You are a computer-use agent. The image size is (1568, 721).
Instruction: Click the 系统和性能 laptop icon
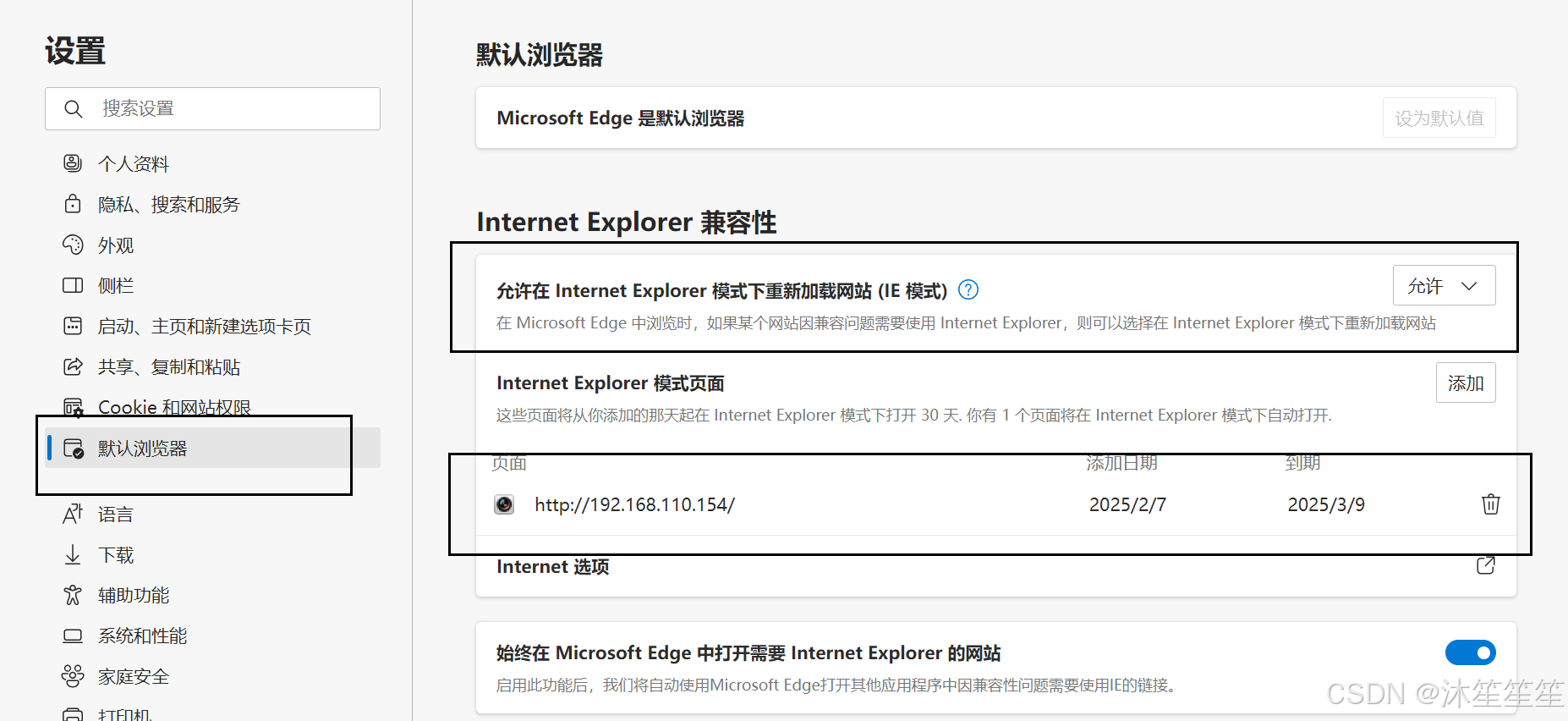[73, 636]
